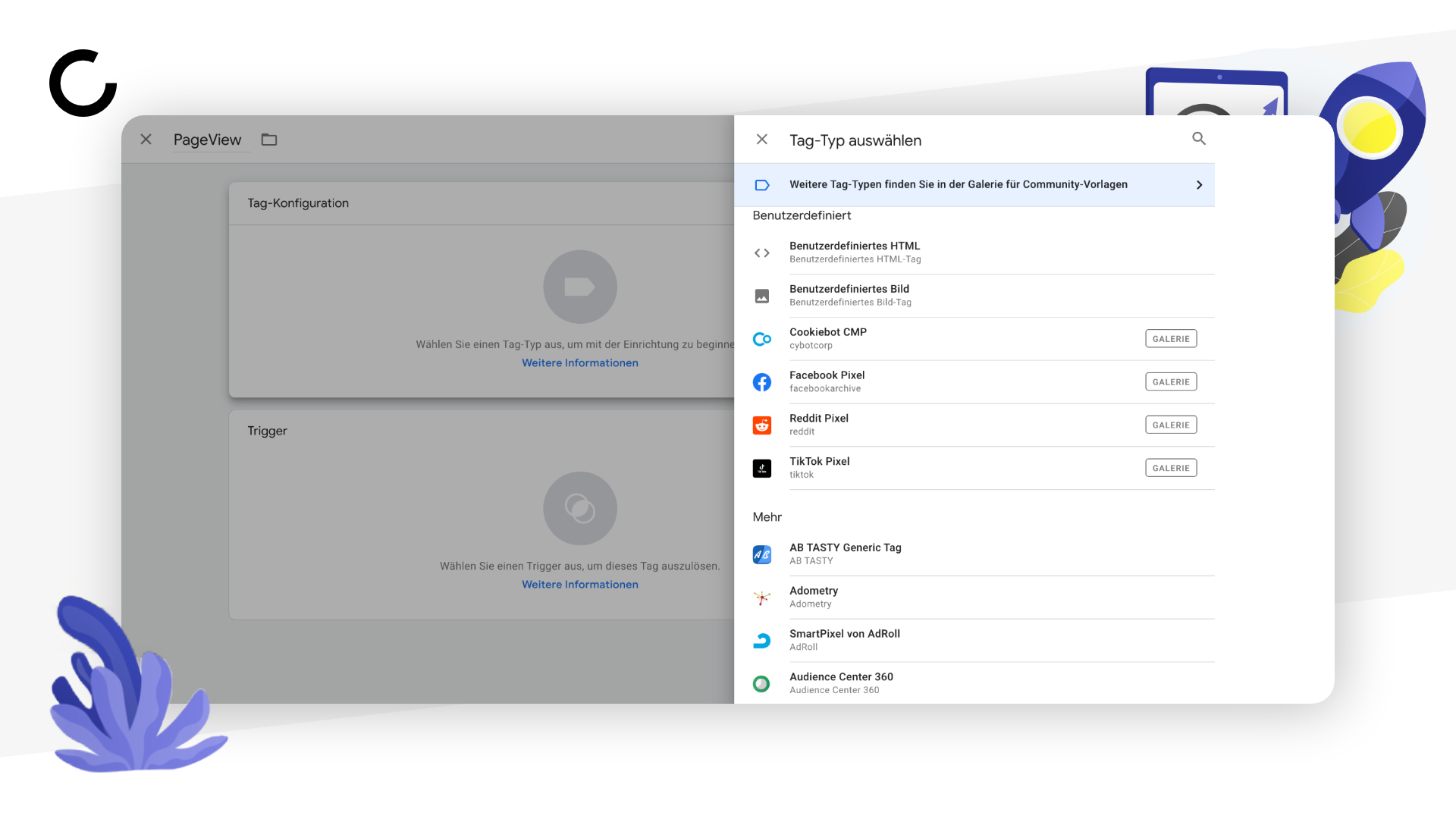Viewport: 1456px width, 819px height.
Task: Choose Benutzerdefiniertes HTML tag type
Action: coord(984,253)
